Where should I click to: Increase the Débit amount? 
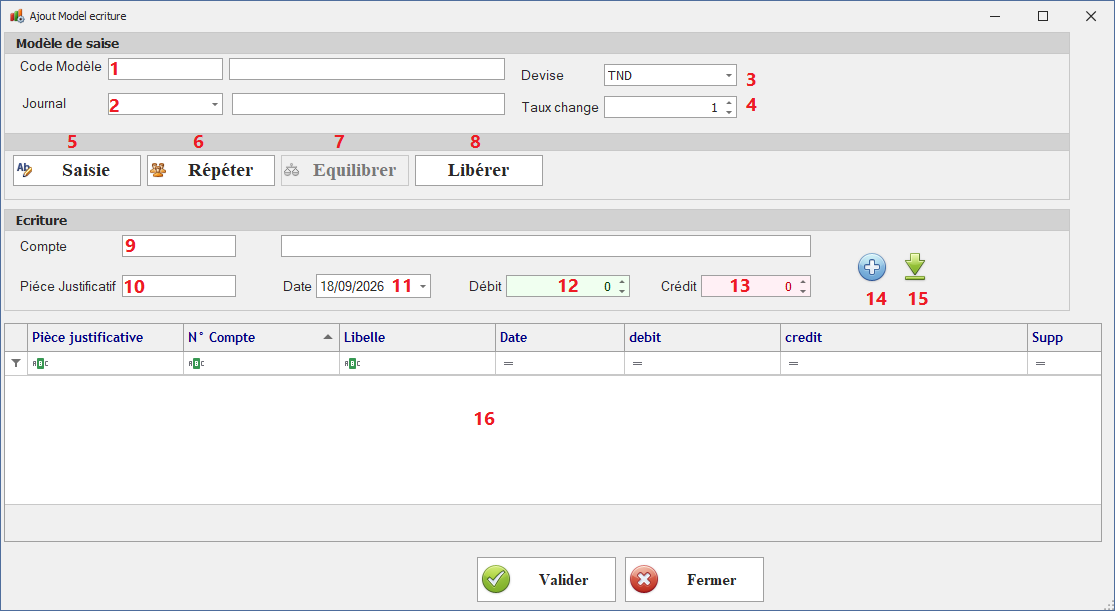click(x=622, y=282)
